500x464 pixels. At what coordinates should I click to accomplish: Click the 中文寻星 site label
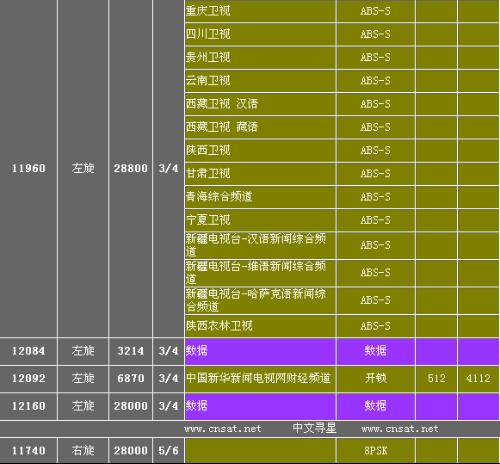(x=314, y=428)
